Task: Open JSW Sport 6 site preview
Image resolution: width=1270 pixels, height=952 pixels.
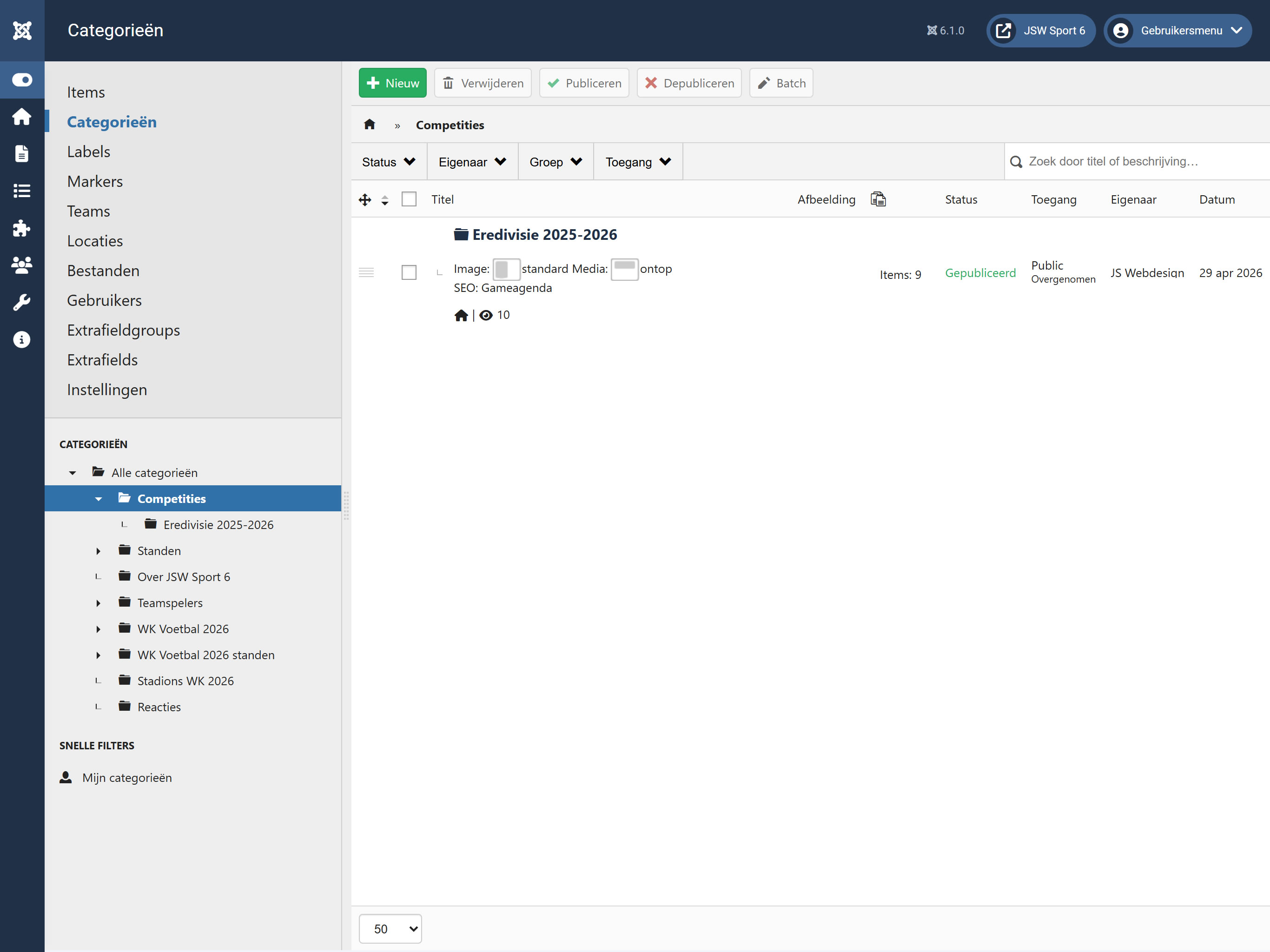Action: click(1040, 30)
